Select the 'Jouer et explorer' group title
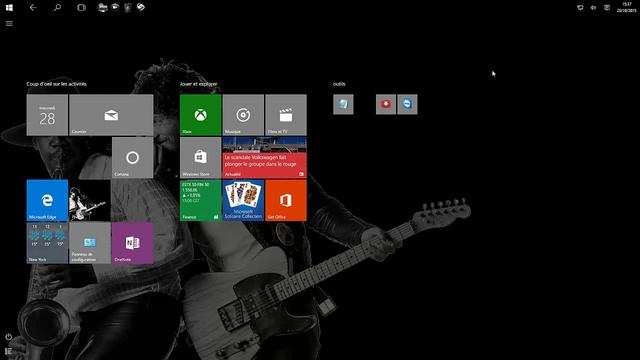Viewport: 640px width, 360px height. pos(198,84)
